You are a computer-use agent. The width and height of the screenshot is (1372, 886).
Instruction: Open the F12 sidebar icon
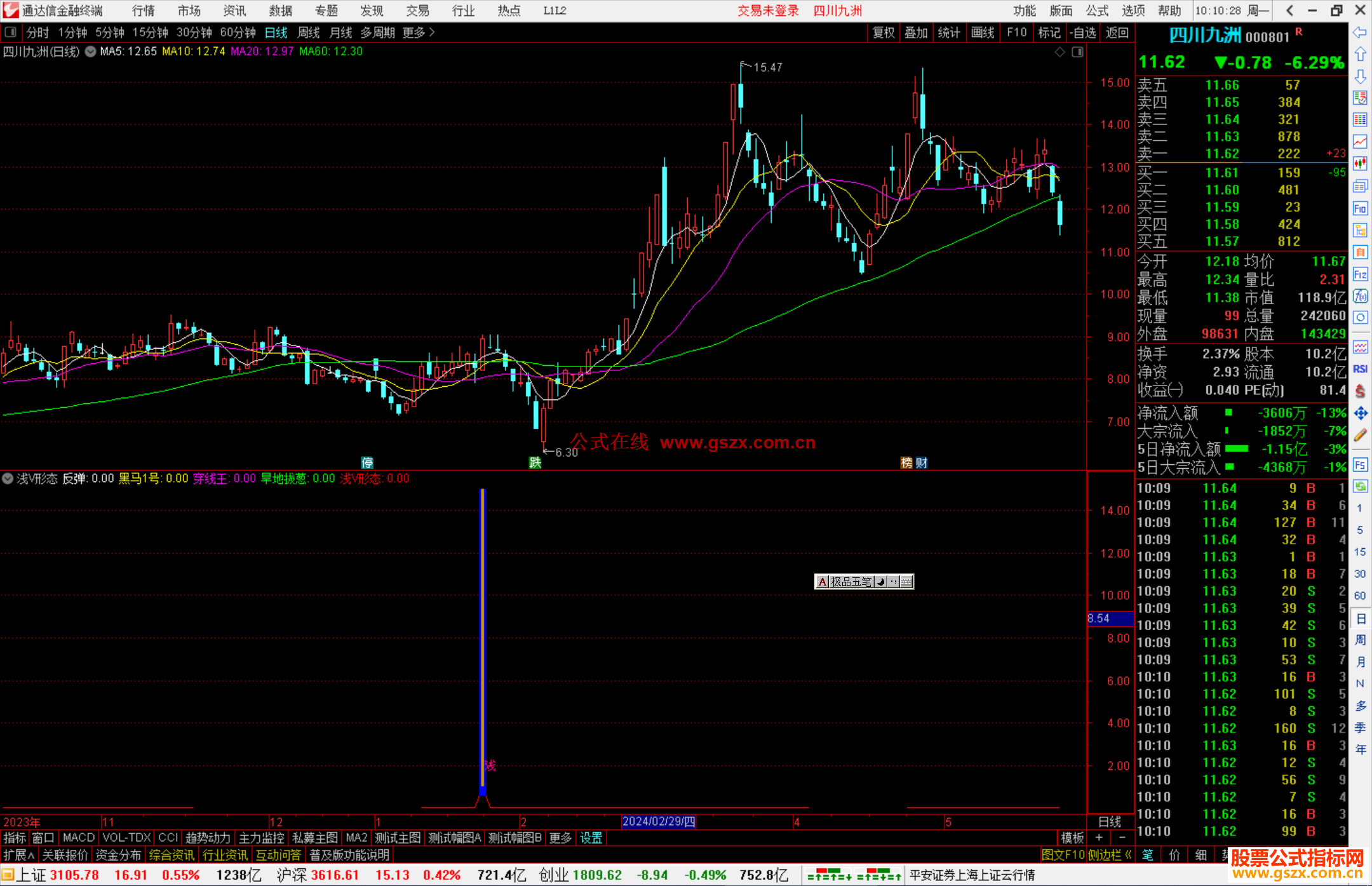[x=1360, y=274]
